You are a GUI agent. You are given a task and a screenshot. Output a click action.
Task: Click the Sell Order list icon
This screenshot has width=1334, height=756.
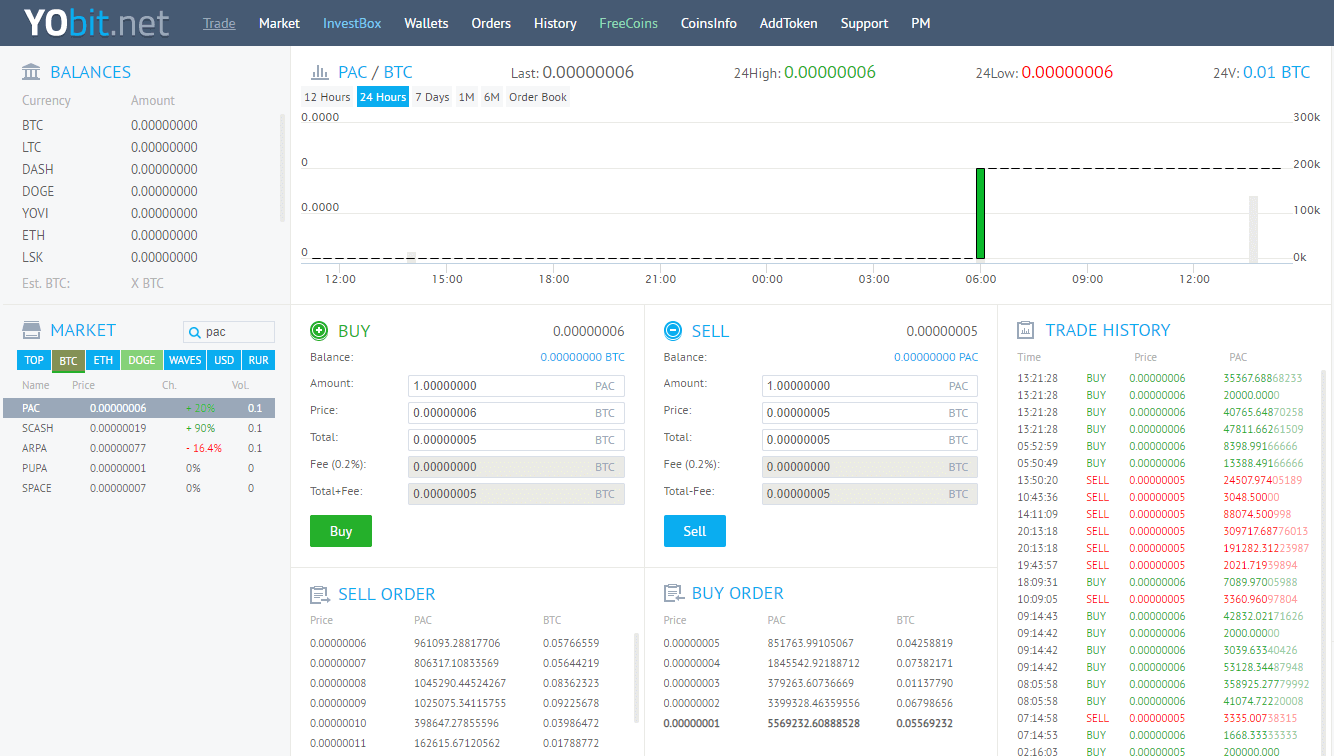[x=320, y=594]
